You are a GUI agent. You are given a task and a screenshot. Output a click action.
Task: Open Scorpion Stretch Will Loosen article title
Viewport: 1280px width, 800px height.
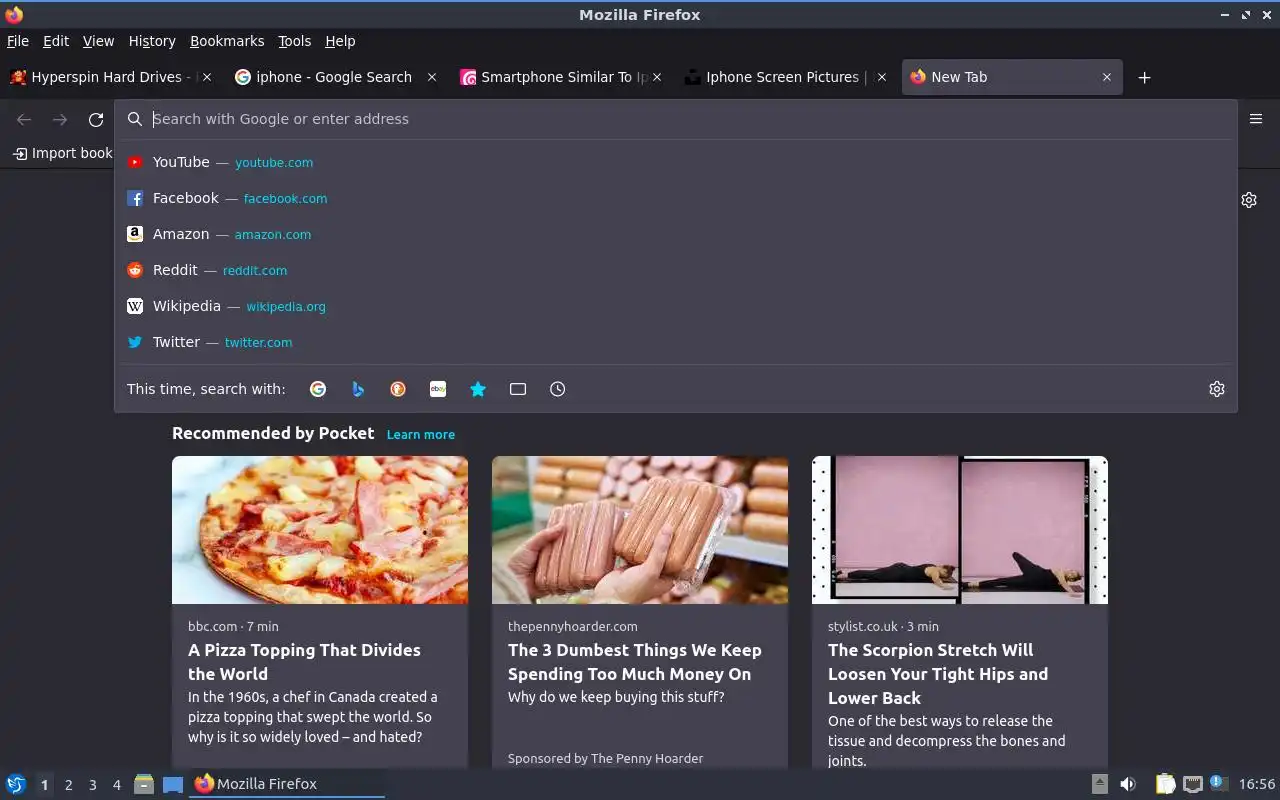coord(938,674)
